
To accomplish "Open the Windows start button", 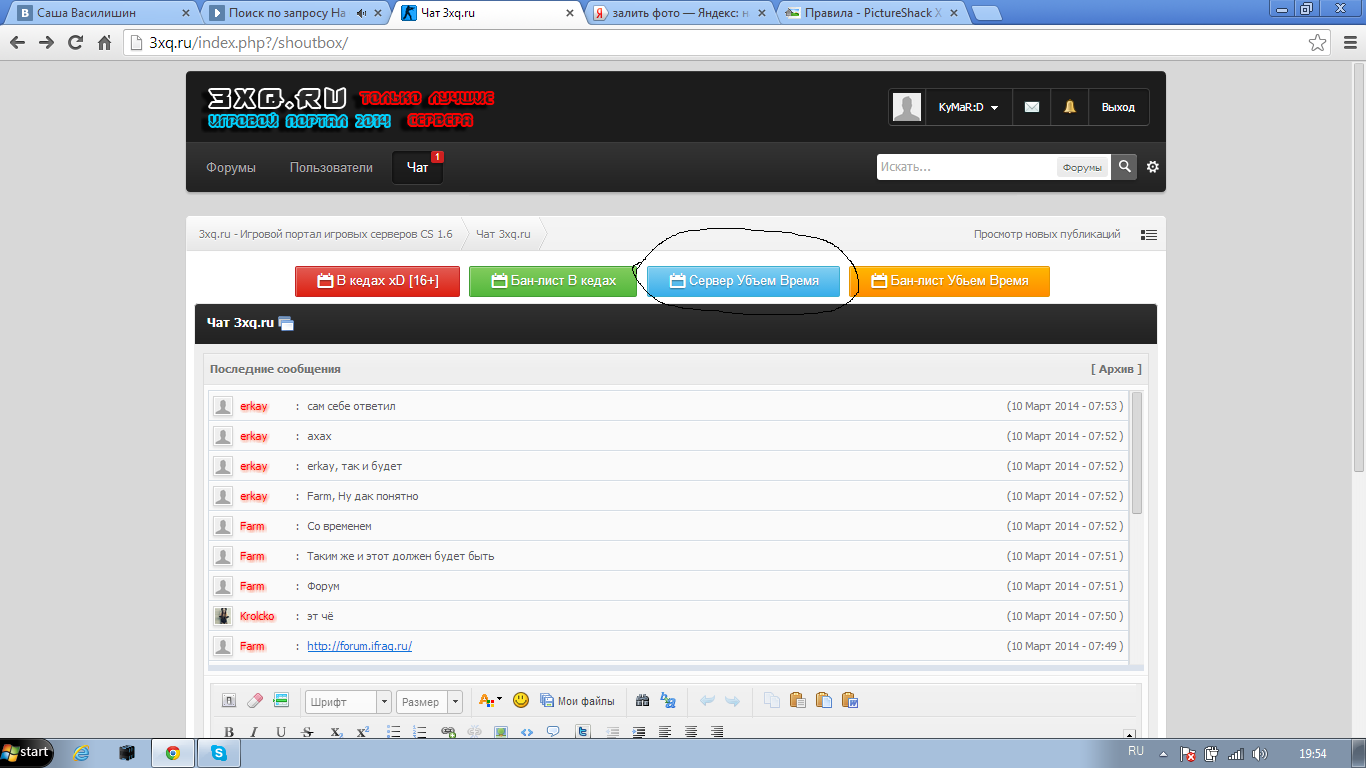I will (x=27, y=752).
